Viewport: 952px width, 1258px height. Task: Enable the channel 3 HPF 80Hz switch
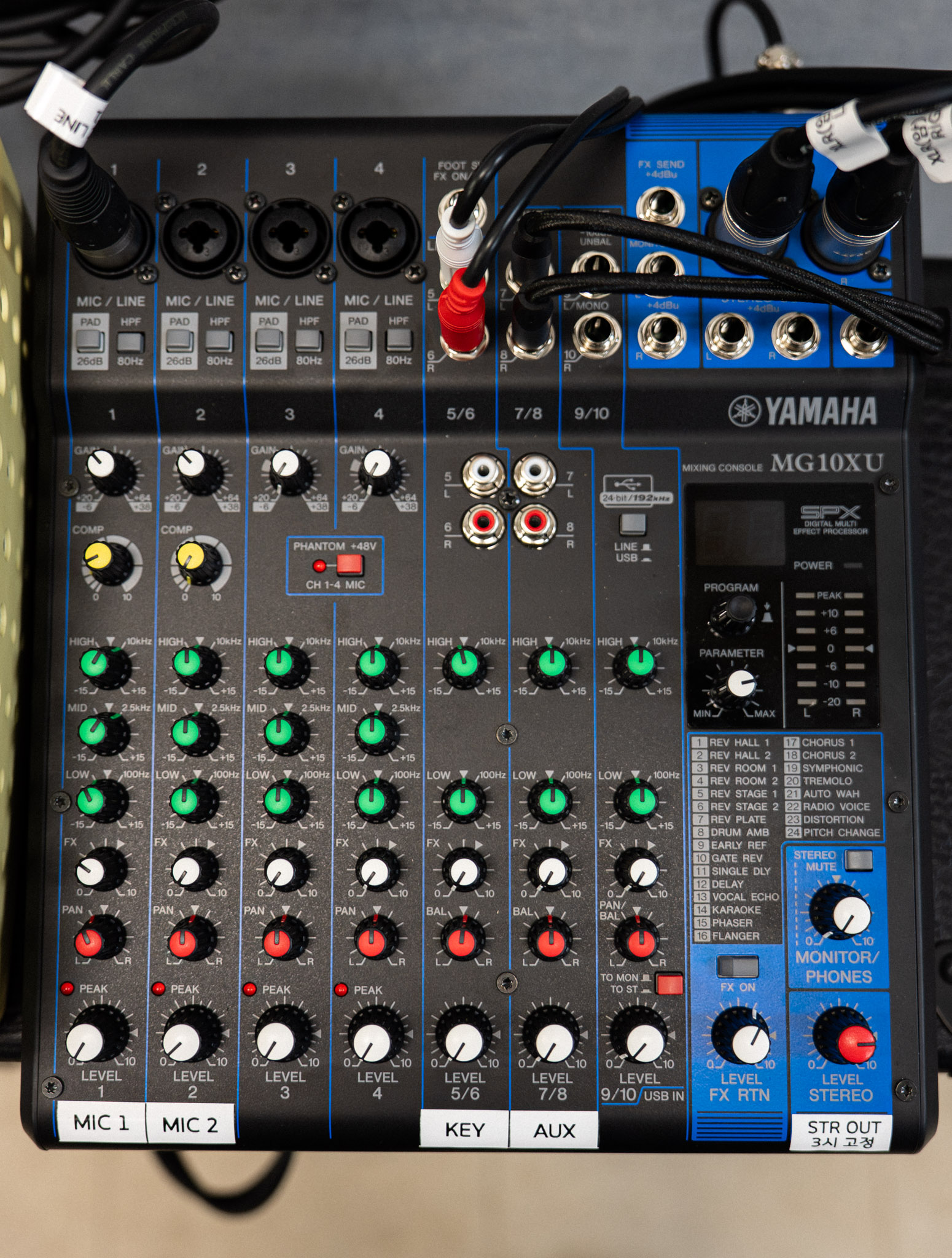point(309,341)
